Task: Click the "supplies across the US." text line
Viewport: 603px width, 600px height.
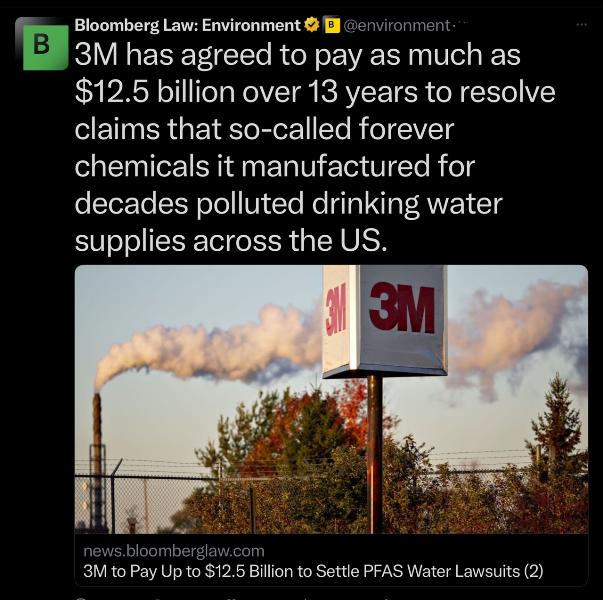Action: [x=231, y=241]
